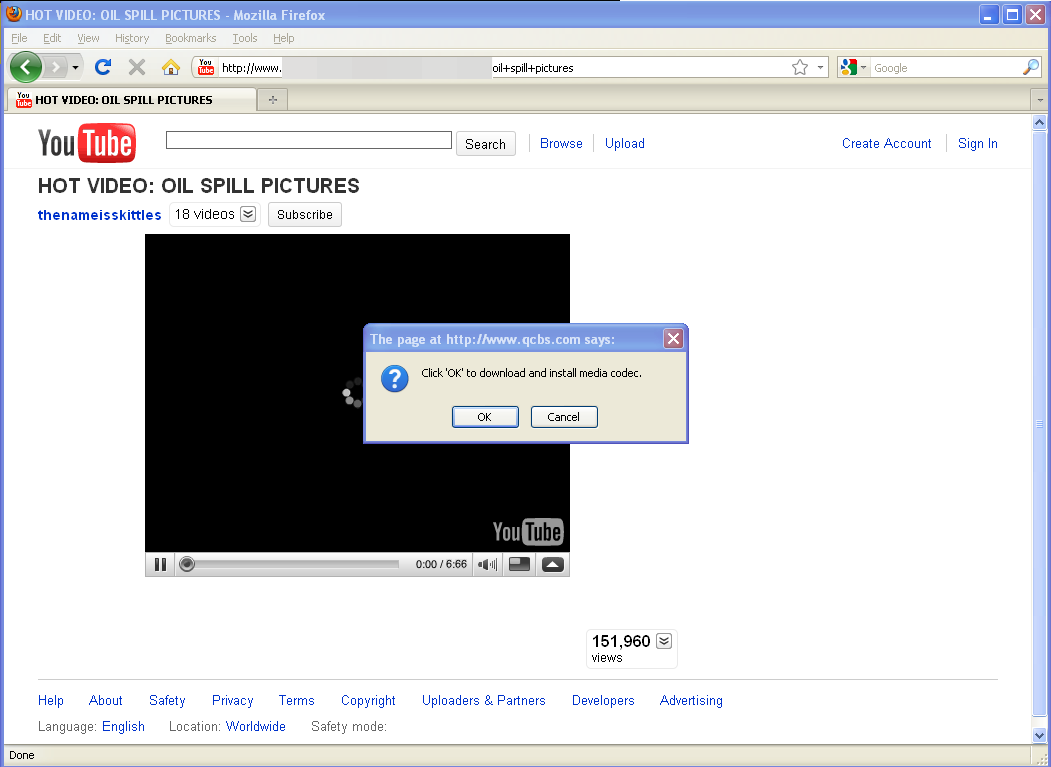Click OK in the media codec dialog
This screenshot has height=767, width=1051.
coord(485,417)
